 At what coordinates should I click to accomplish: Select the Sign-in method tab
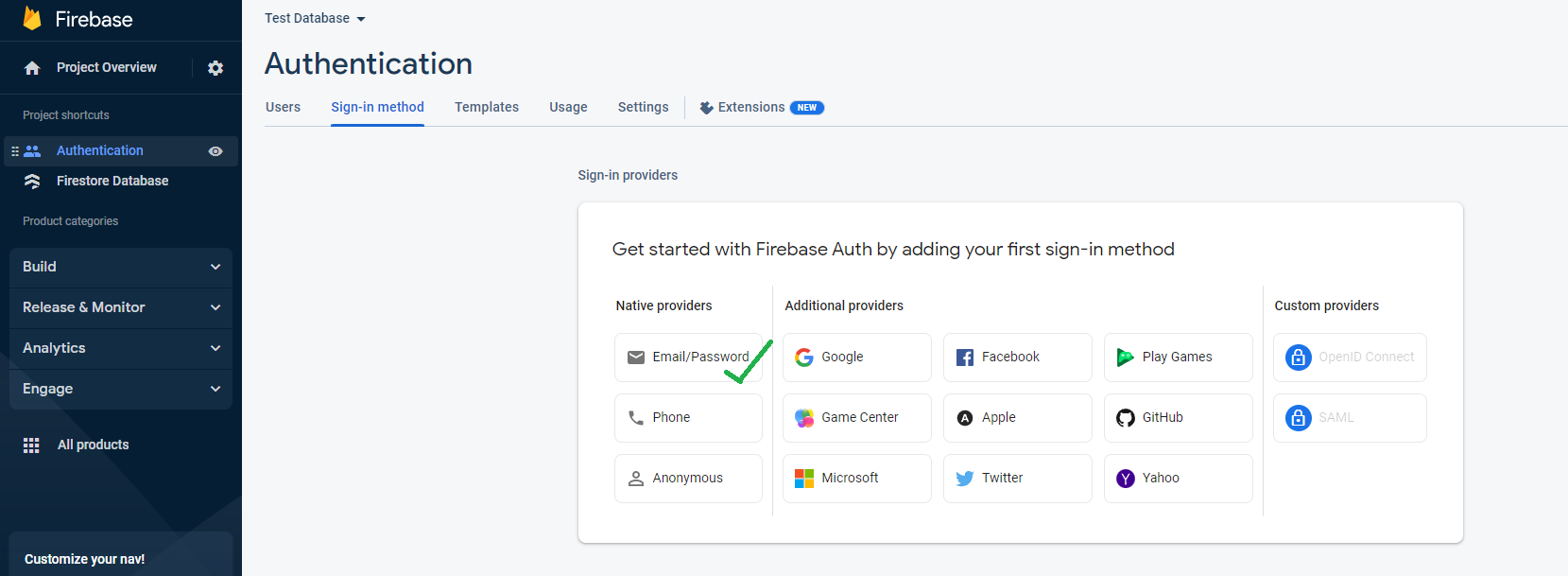tap(377, 107)
